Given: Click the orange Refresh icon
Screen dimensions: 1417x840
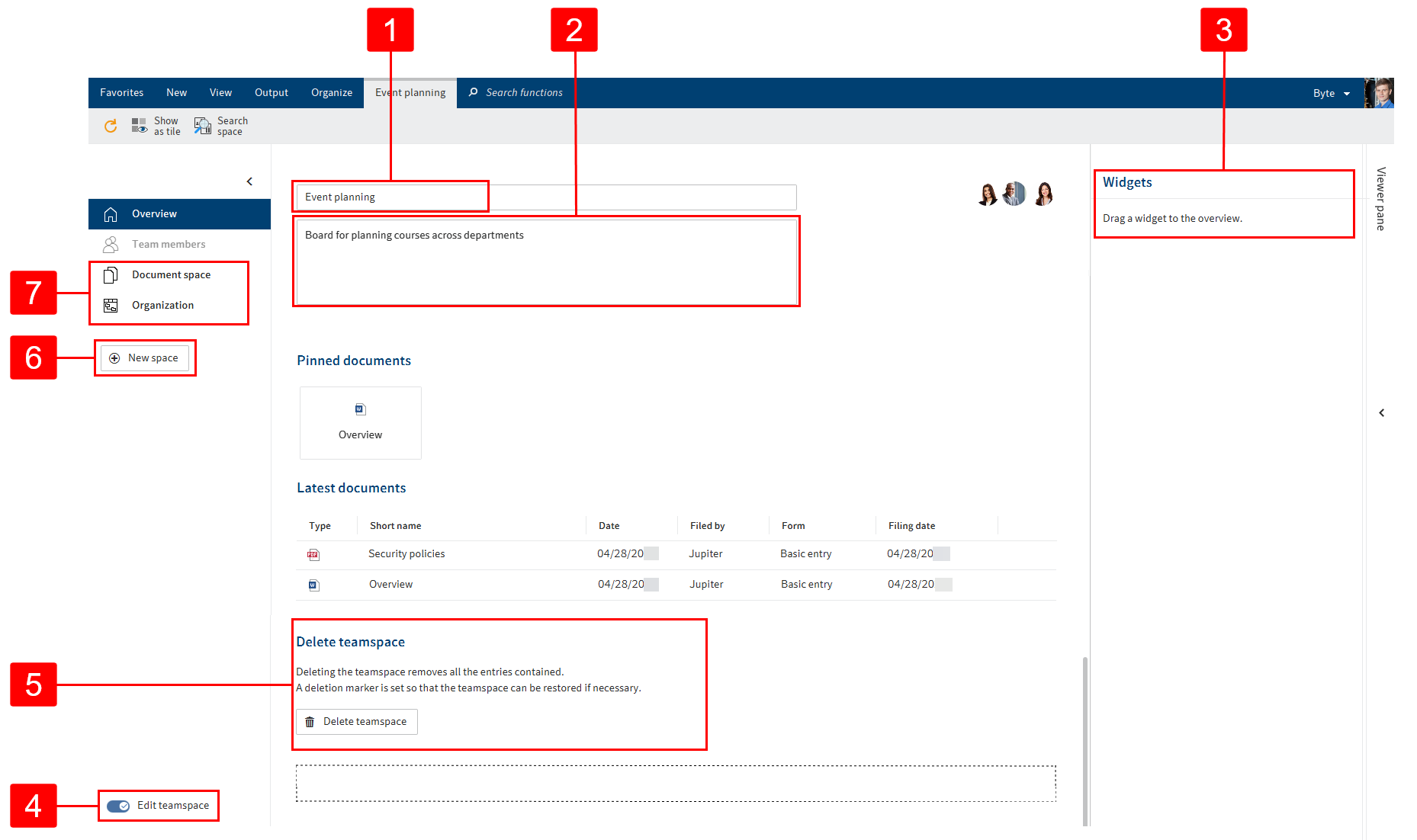Looking at the screenshot, I should [111, 125].
